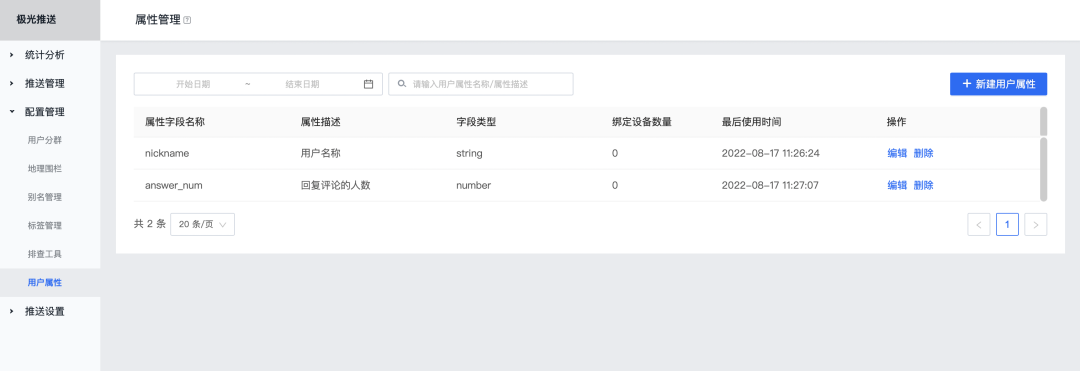Click the nickname cell

point(167,153)
